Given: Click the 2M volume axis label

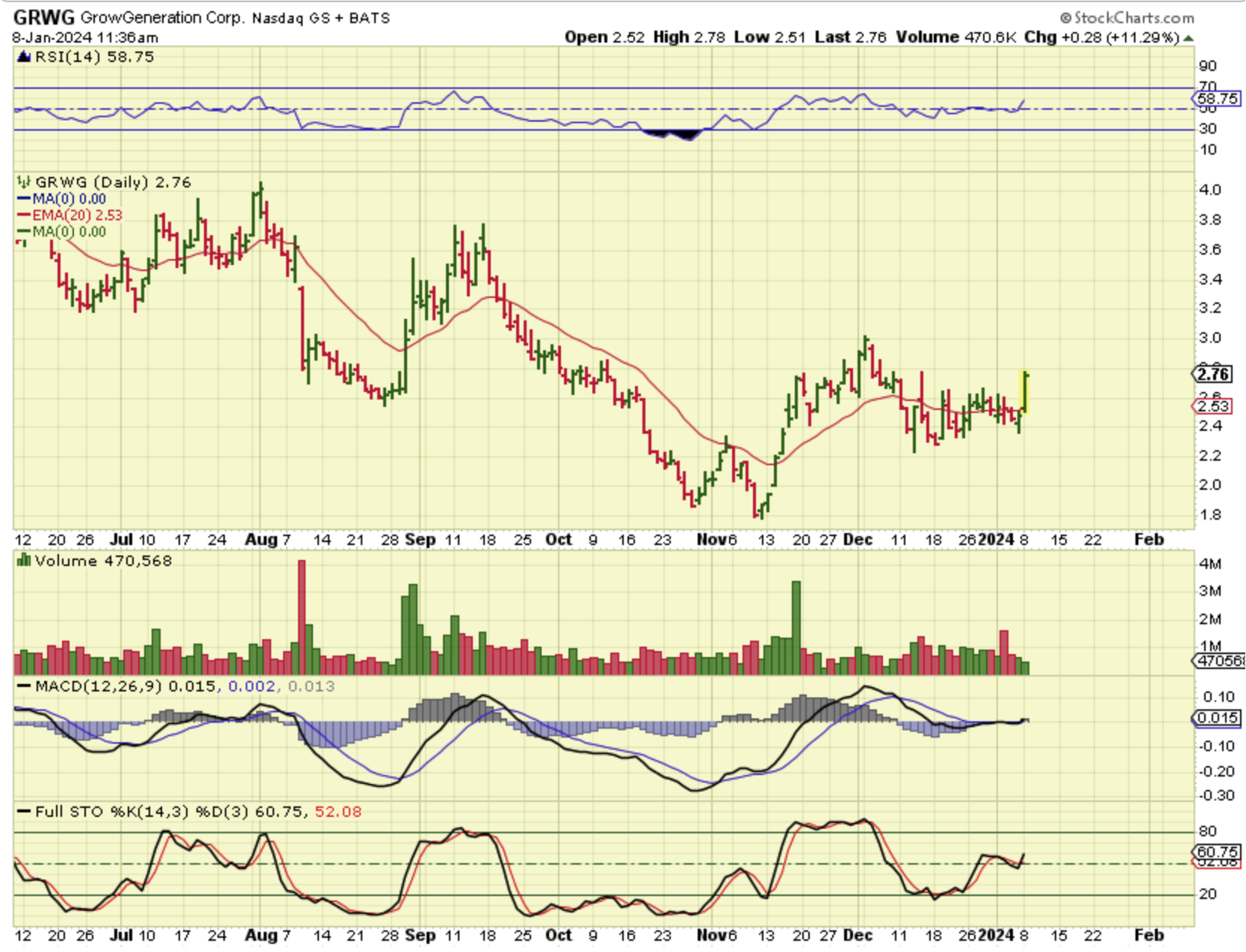Looking at the screenshot, I should click(1210, 619).
